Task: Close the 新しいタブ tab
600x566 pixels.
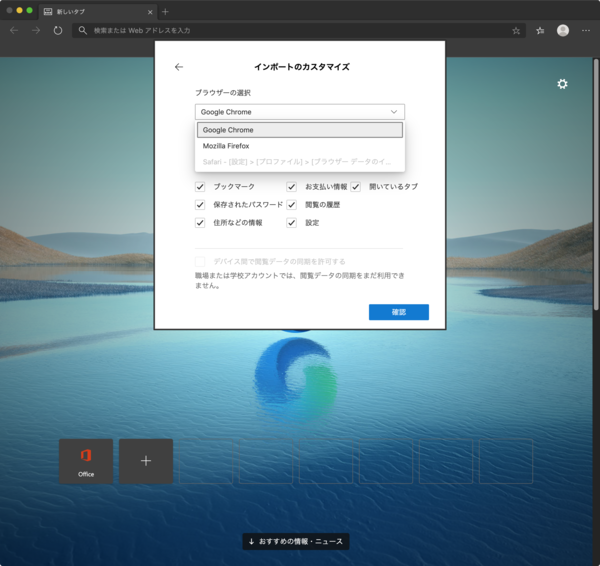Action: click(150, 12)
